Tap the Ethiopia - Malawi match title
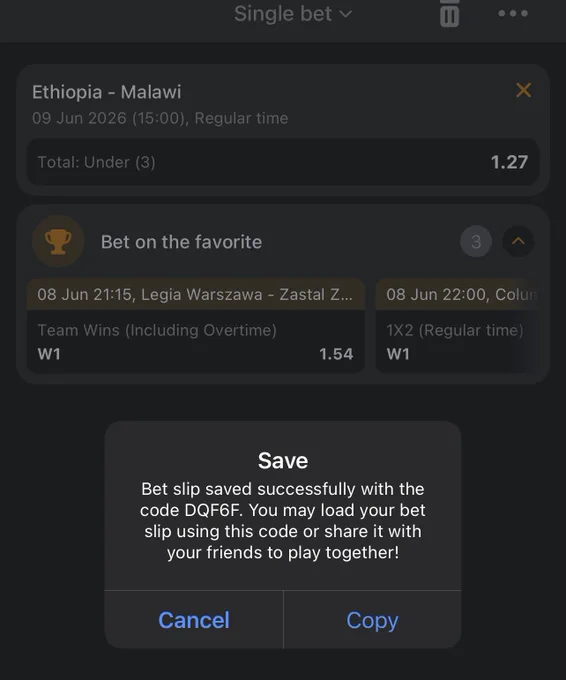This screenshot has width=566, height=680. (107, 92)
